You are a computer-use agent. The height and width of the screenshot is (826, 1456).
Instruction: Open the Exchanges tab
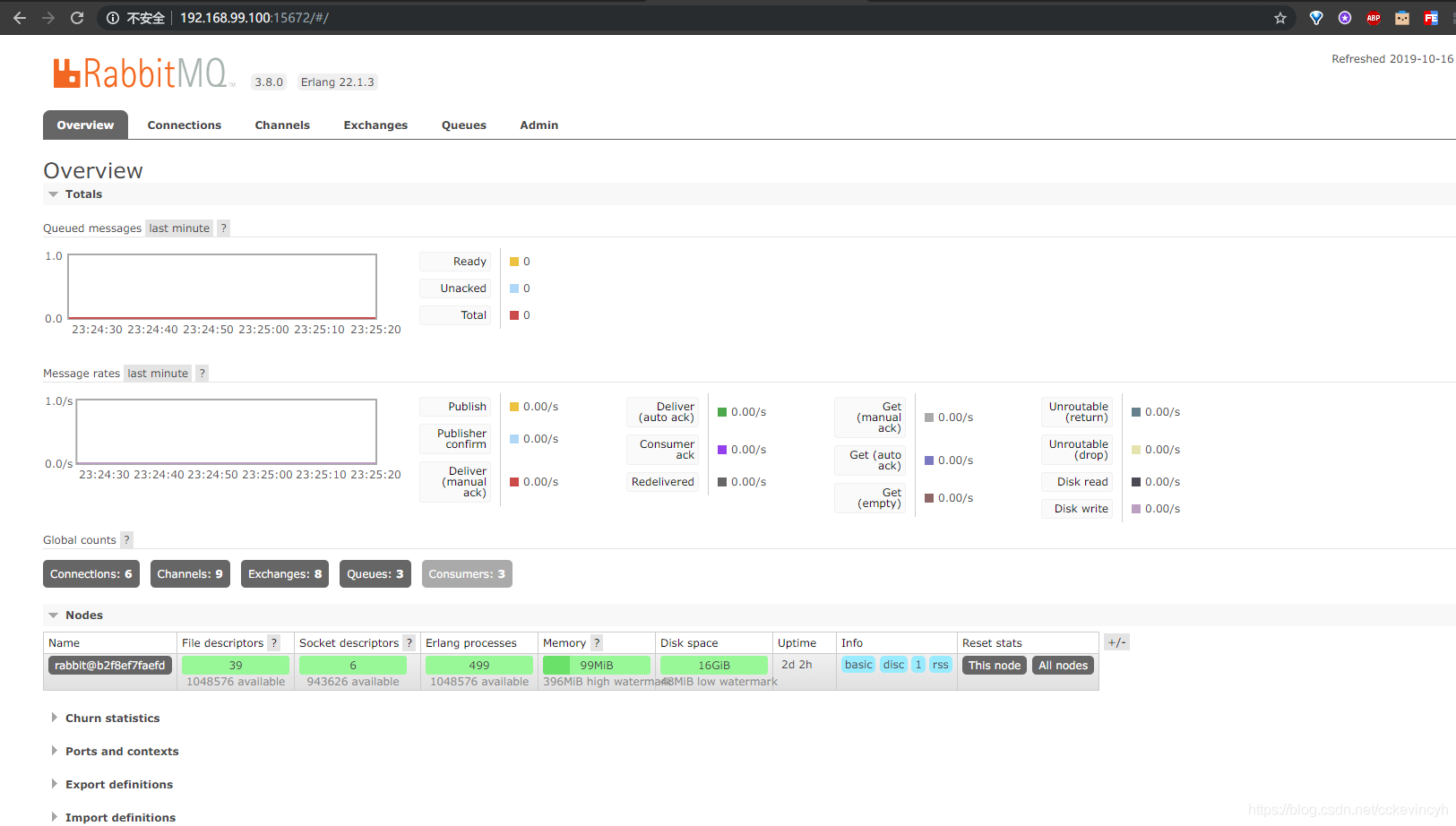pos(375,125)
